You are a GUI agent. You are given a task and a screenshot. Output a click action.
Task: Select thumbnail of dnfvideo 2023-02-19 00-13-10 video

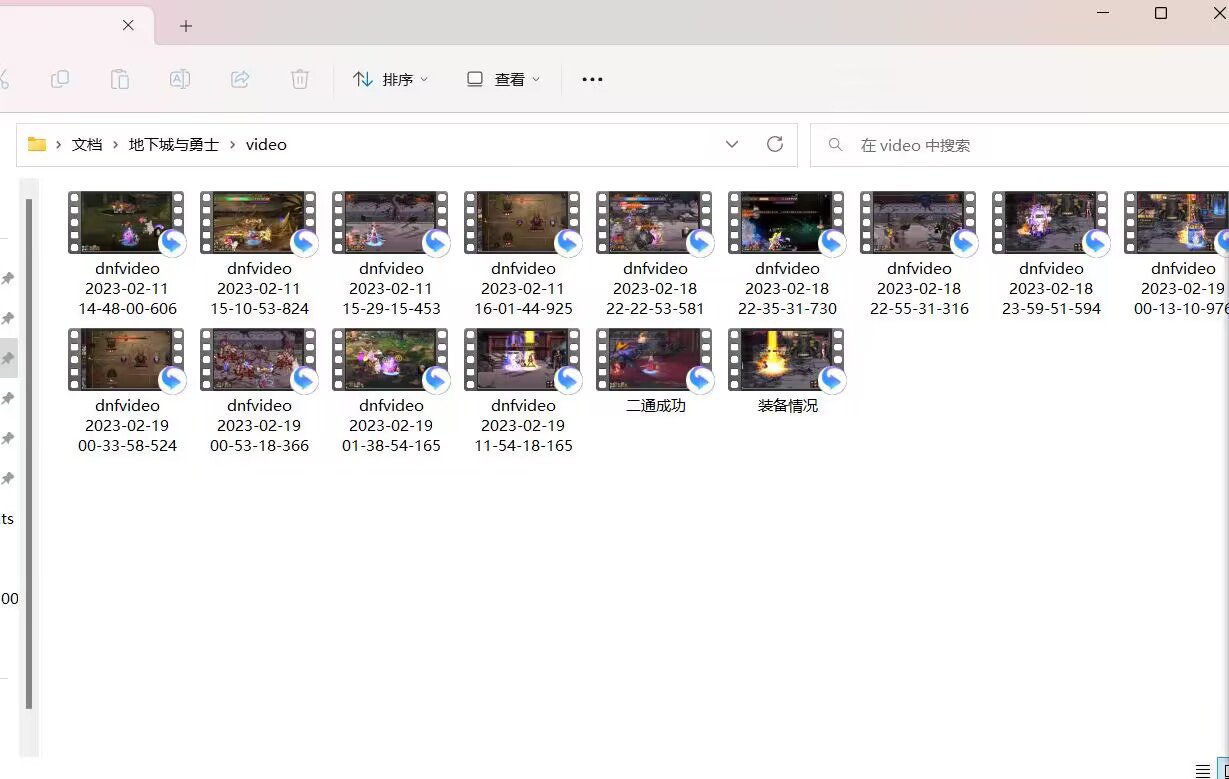[x=1177, y=223]
